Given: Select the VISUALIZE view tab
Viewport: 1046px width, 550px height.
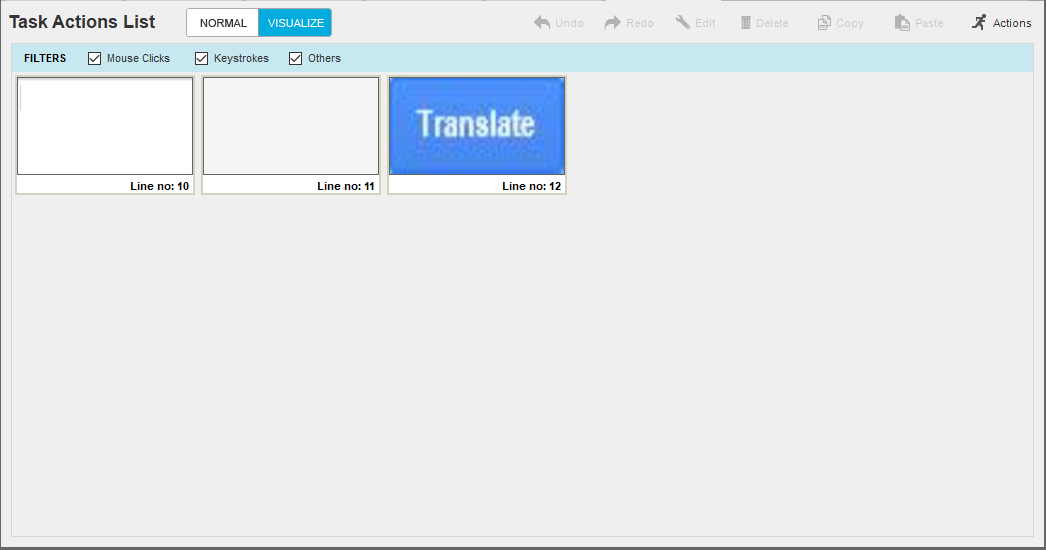Looking at the screenshot, I should pyautogui.click(x=296, y=23).
